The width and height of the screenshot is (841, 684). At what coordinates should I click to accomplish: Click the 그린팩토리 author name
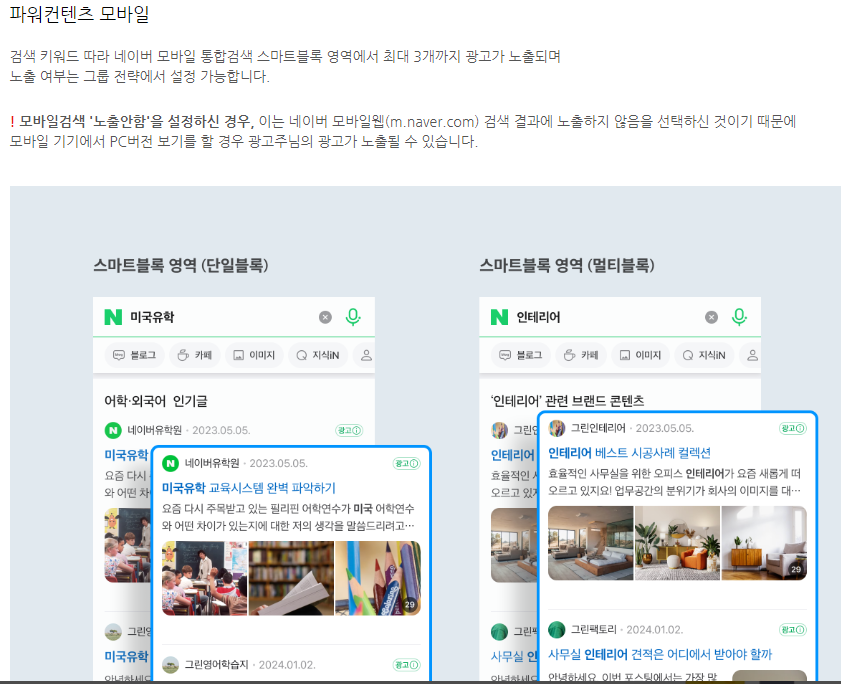click(594, 629)
